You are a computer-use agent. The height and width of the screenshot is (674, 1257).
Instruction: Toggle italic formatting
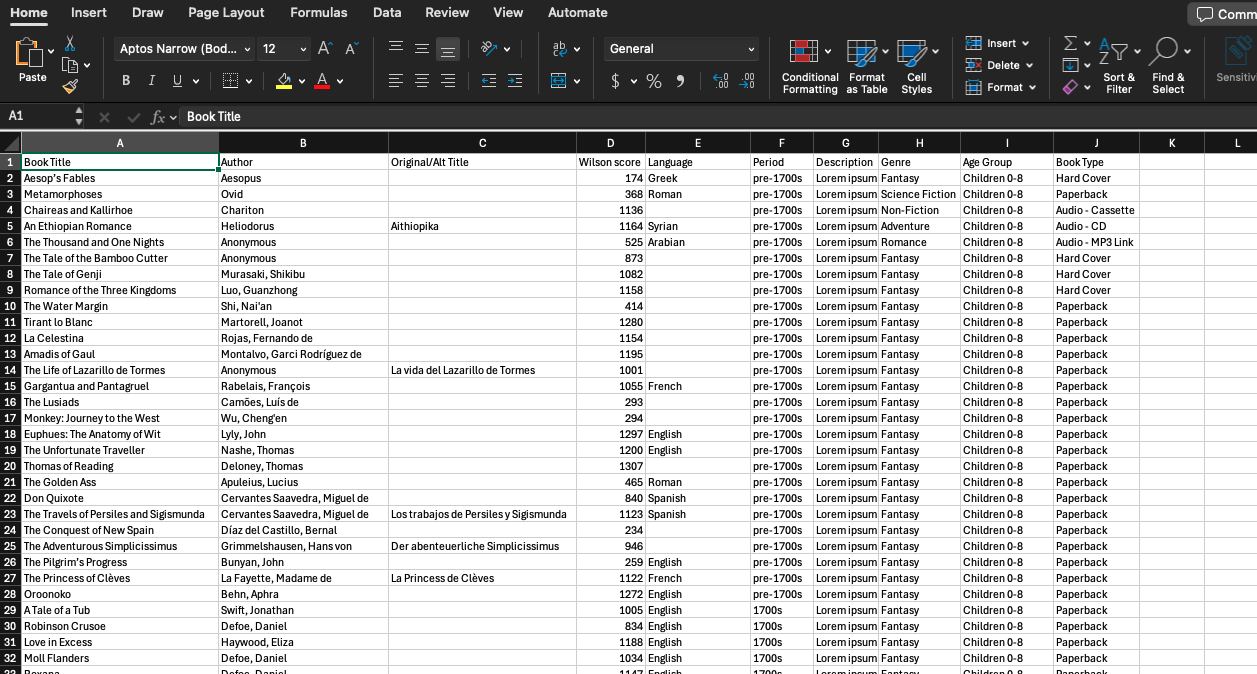click(152, 81)
